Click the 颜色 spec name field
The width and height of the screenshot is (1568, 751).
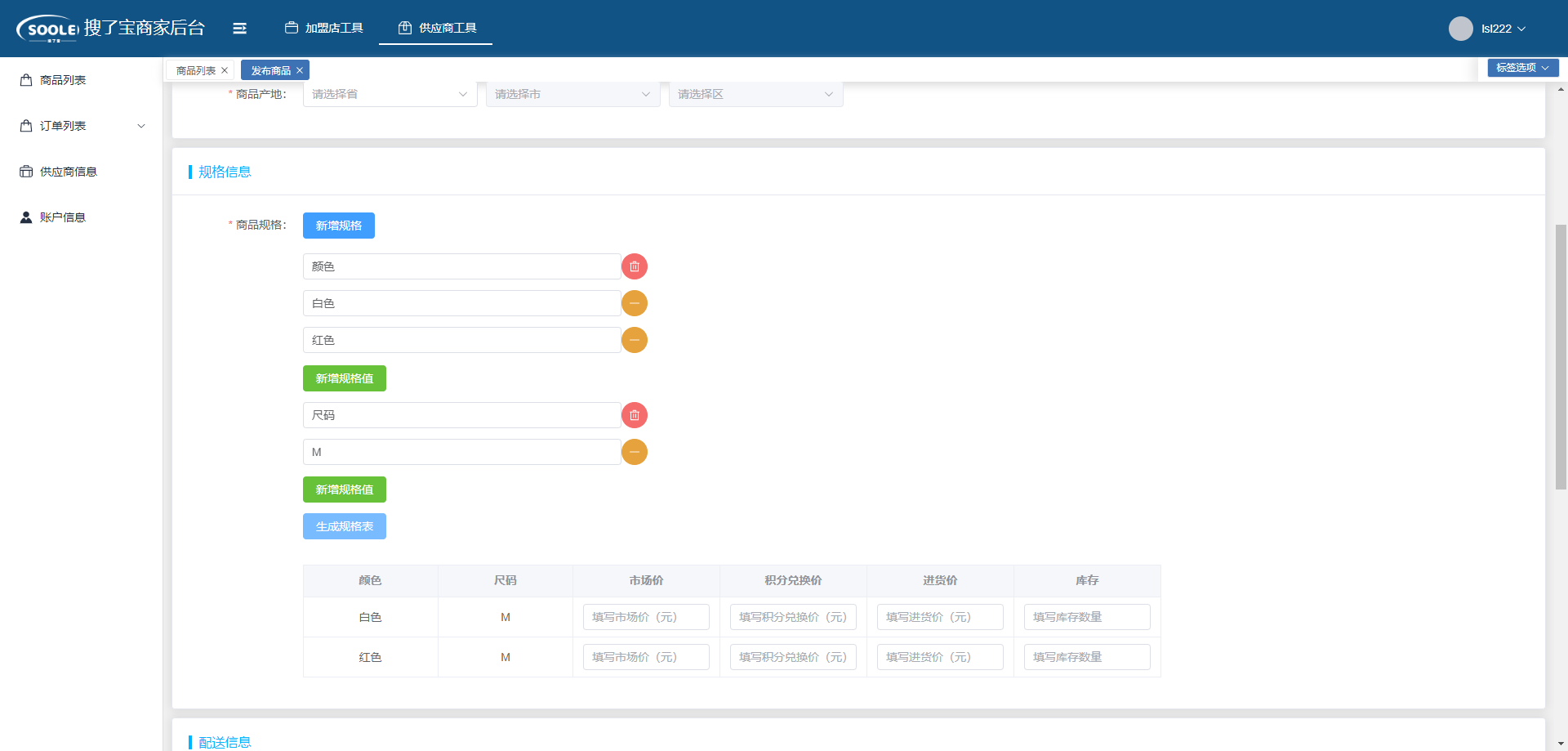[x=461, y=266]
